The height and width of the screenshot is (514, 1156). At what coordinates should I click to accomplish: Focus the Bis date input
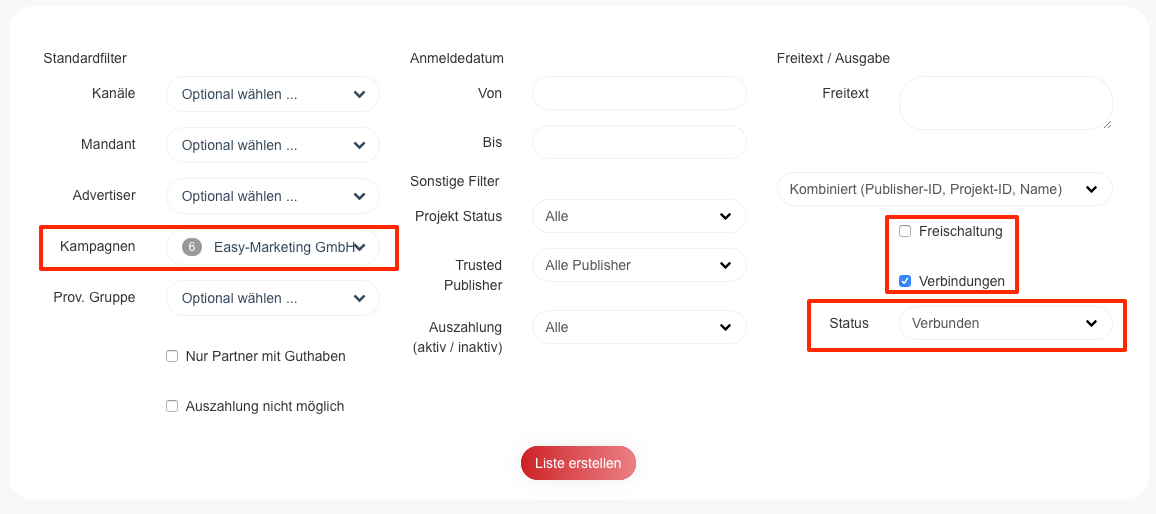[x=639, y=142]
